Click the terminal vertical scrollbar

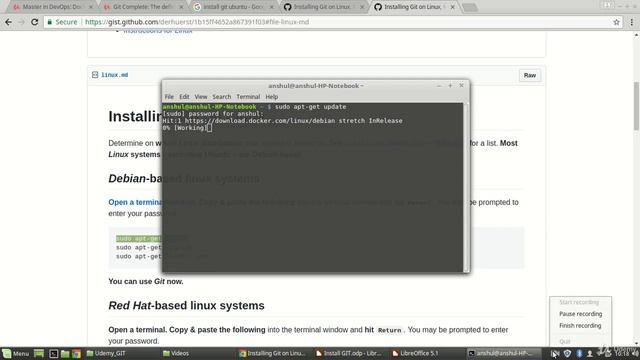coord(466,187)
